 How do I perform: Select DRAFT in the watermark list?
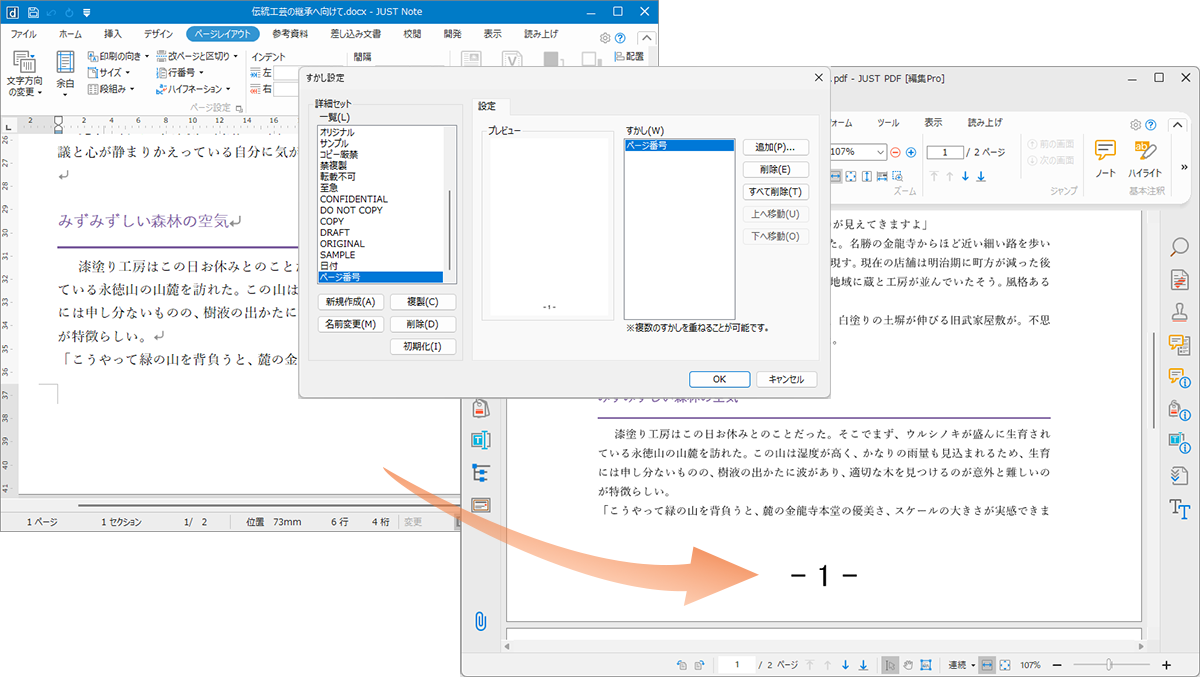335,233
